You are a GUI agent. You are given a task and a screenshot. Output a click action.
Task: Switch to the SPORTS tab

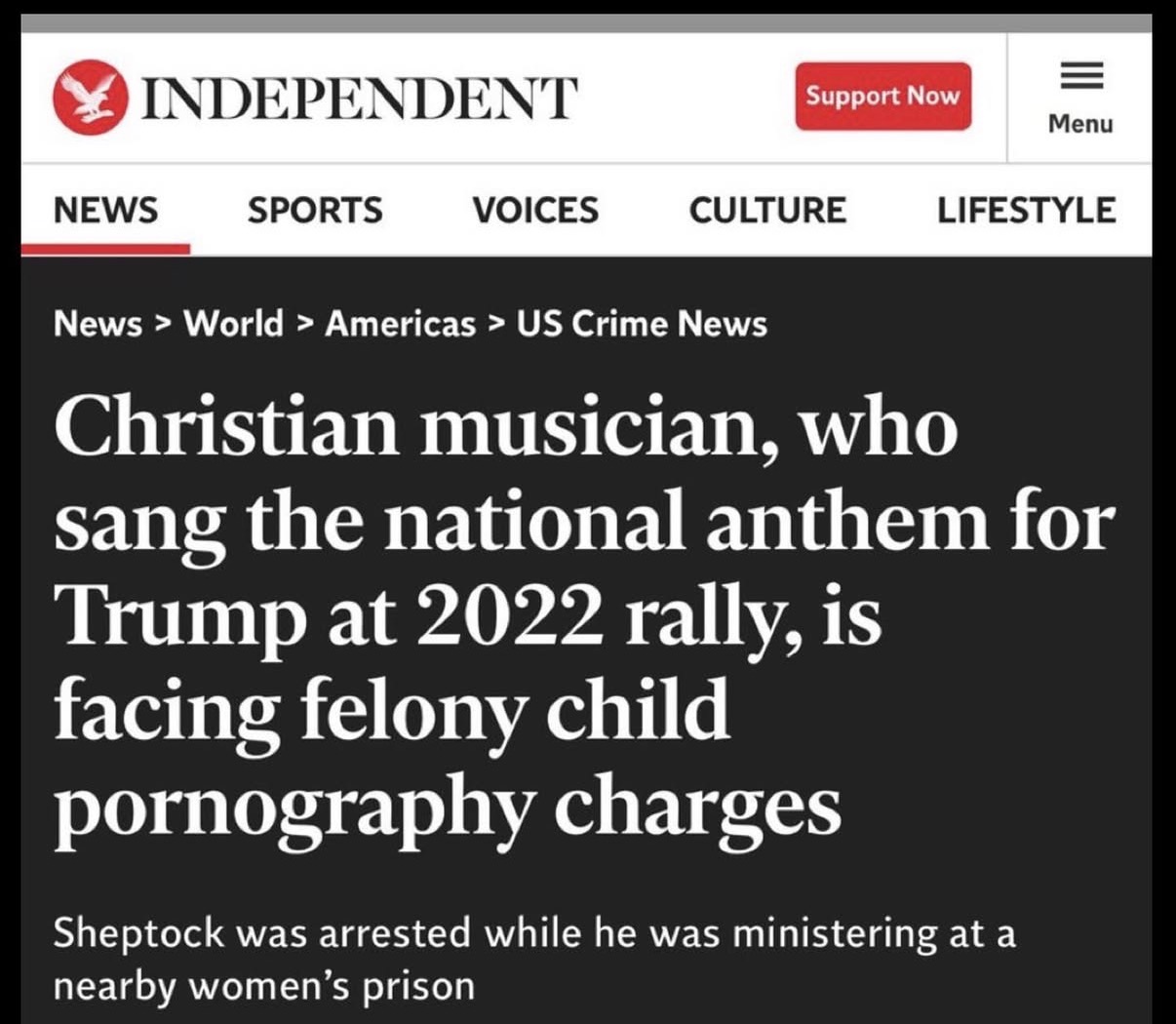[315, 211]
